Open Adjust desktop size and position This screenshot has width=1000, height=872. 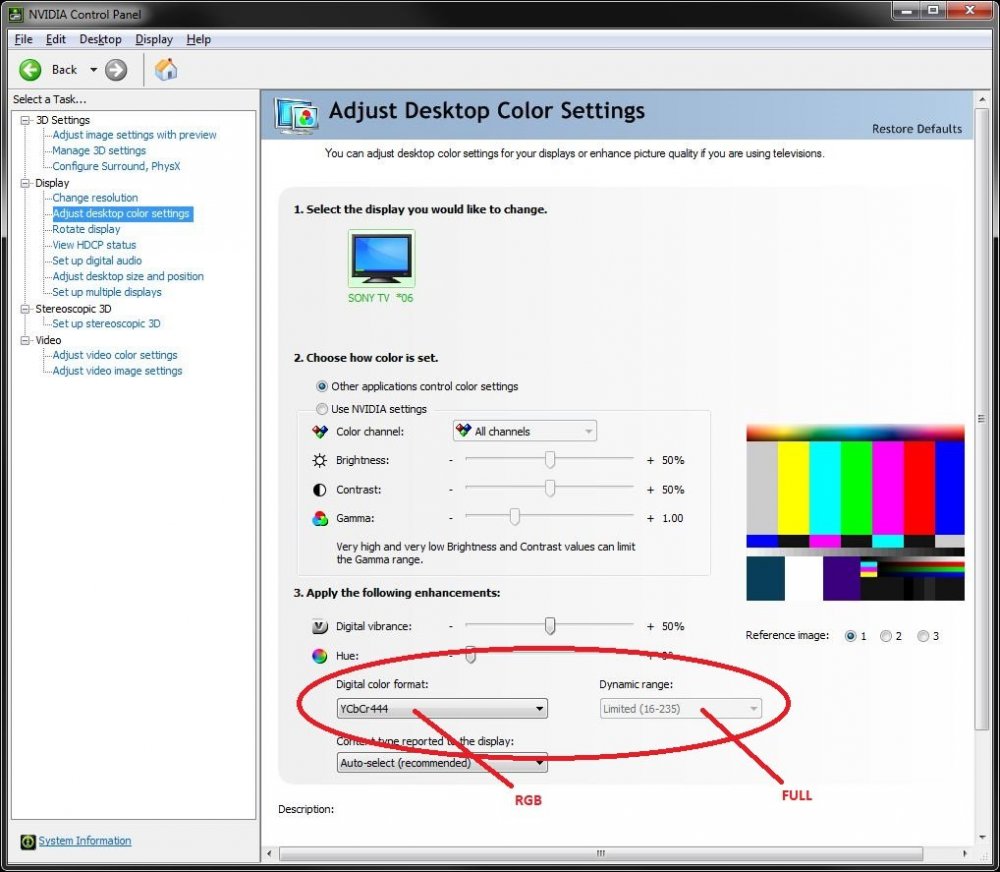pos(128,276)
